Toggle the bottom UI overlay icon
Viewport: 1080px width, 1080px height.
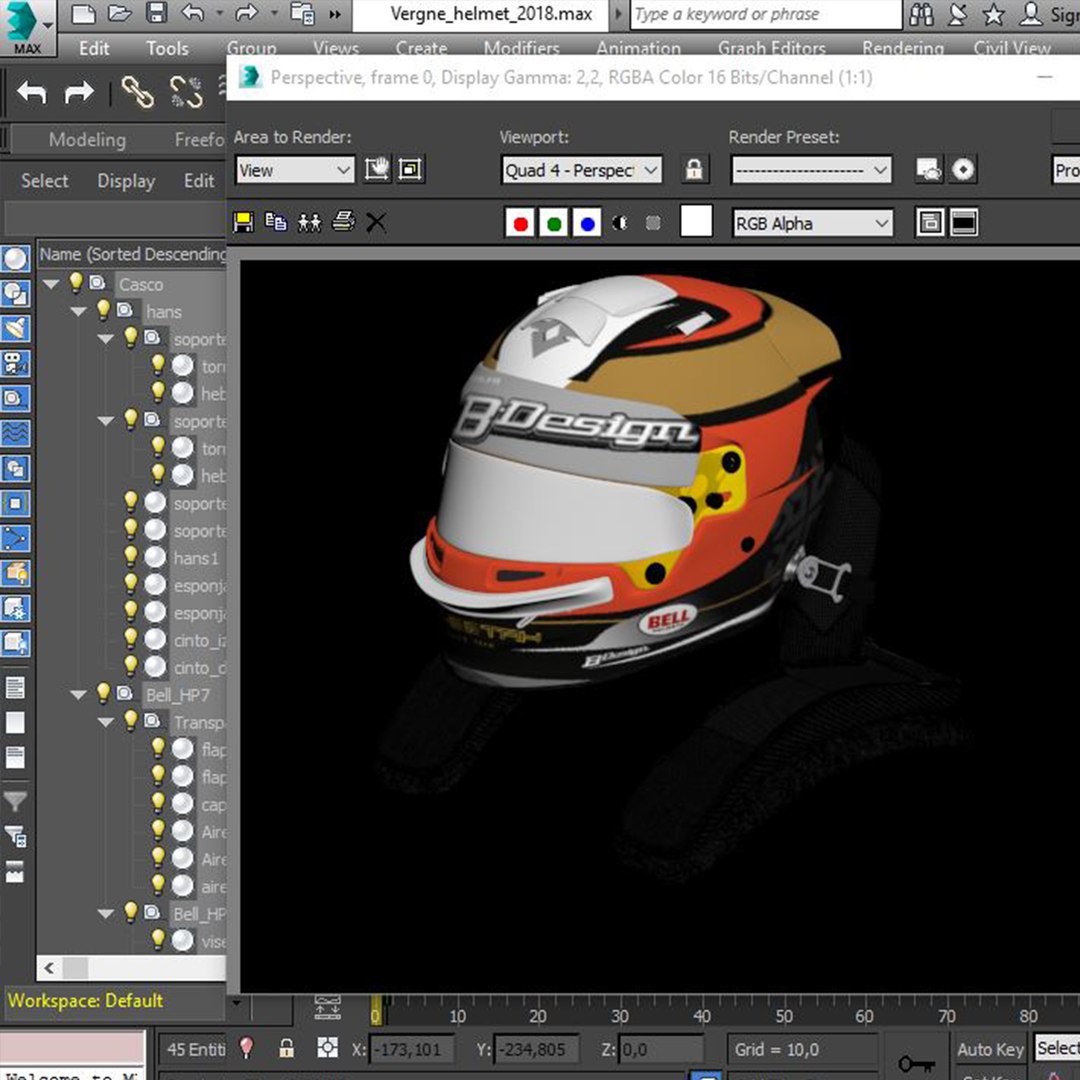pyautogui.click(x=964, y=222)
